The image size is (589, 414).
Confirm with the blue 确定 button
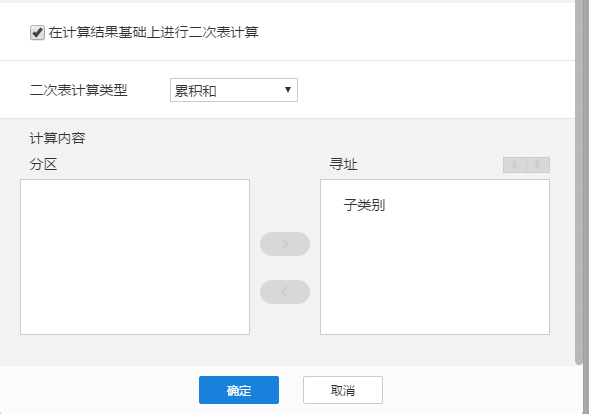(x=239, y=390)
